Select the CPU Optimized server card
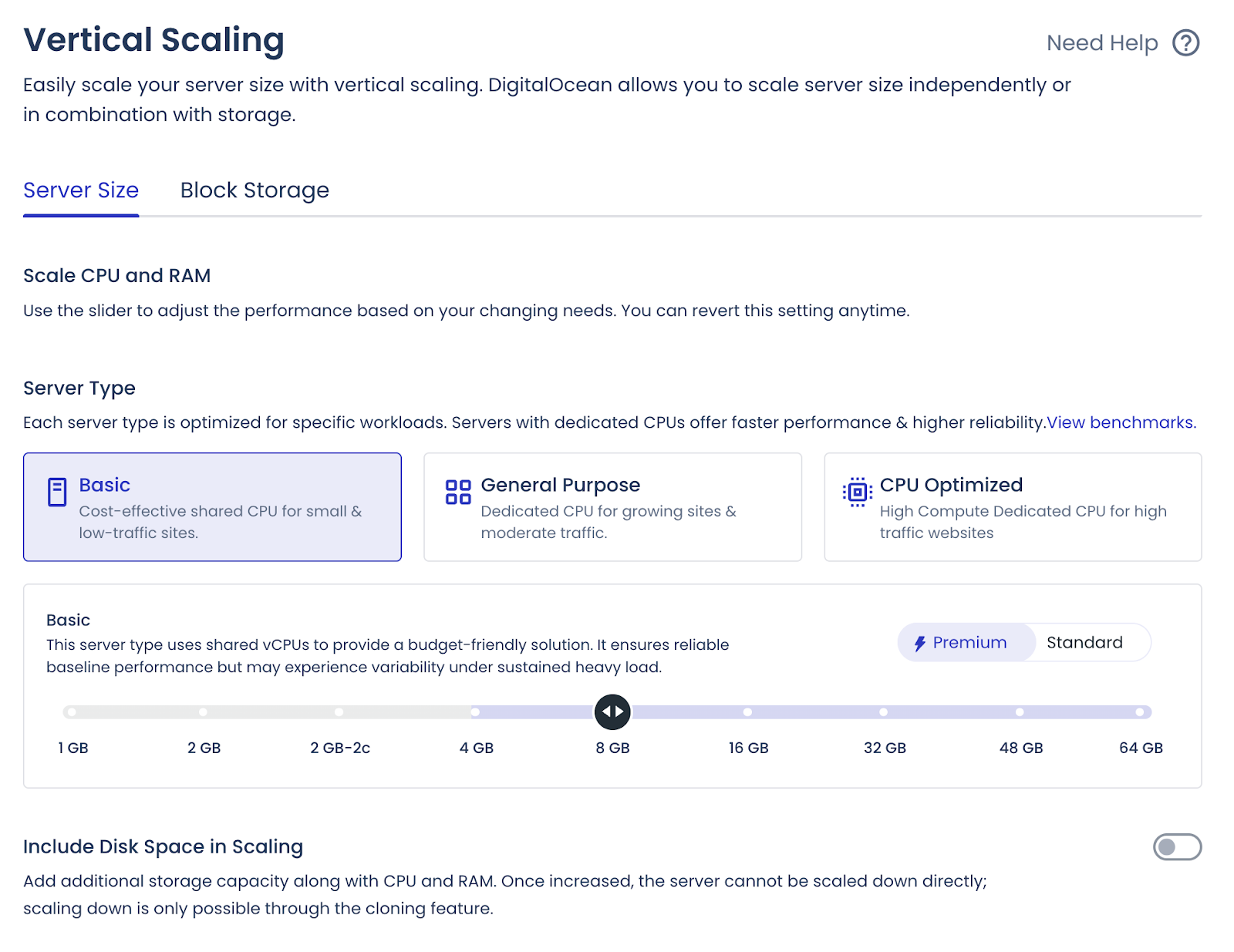 1012,506
